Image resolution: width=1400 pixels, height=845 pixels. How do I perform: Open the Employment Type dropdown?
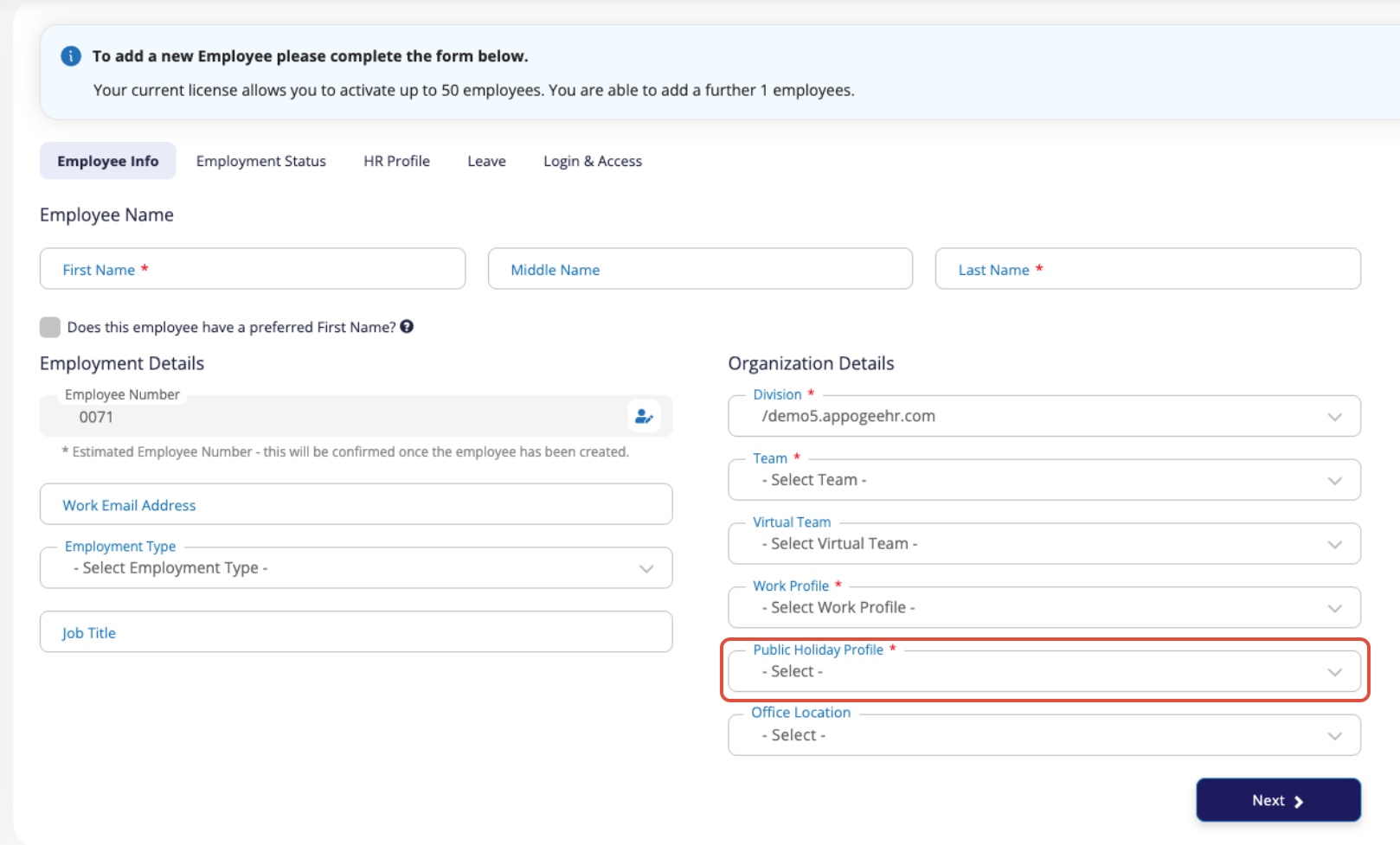point(356,568)
